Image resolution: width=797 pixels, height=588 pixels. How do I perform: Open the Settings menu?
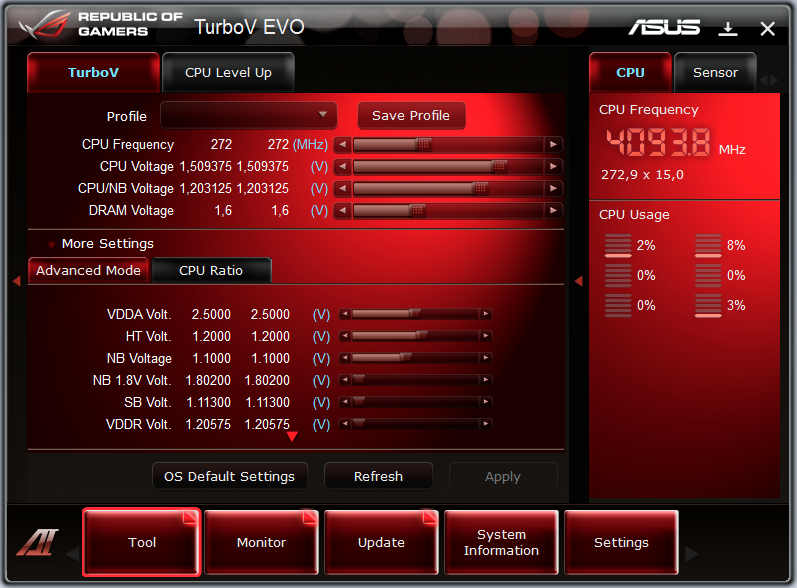(x=621, y=542)
